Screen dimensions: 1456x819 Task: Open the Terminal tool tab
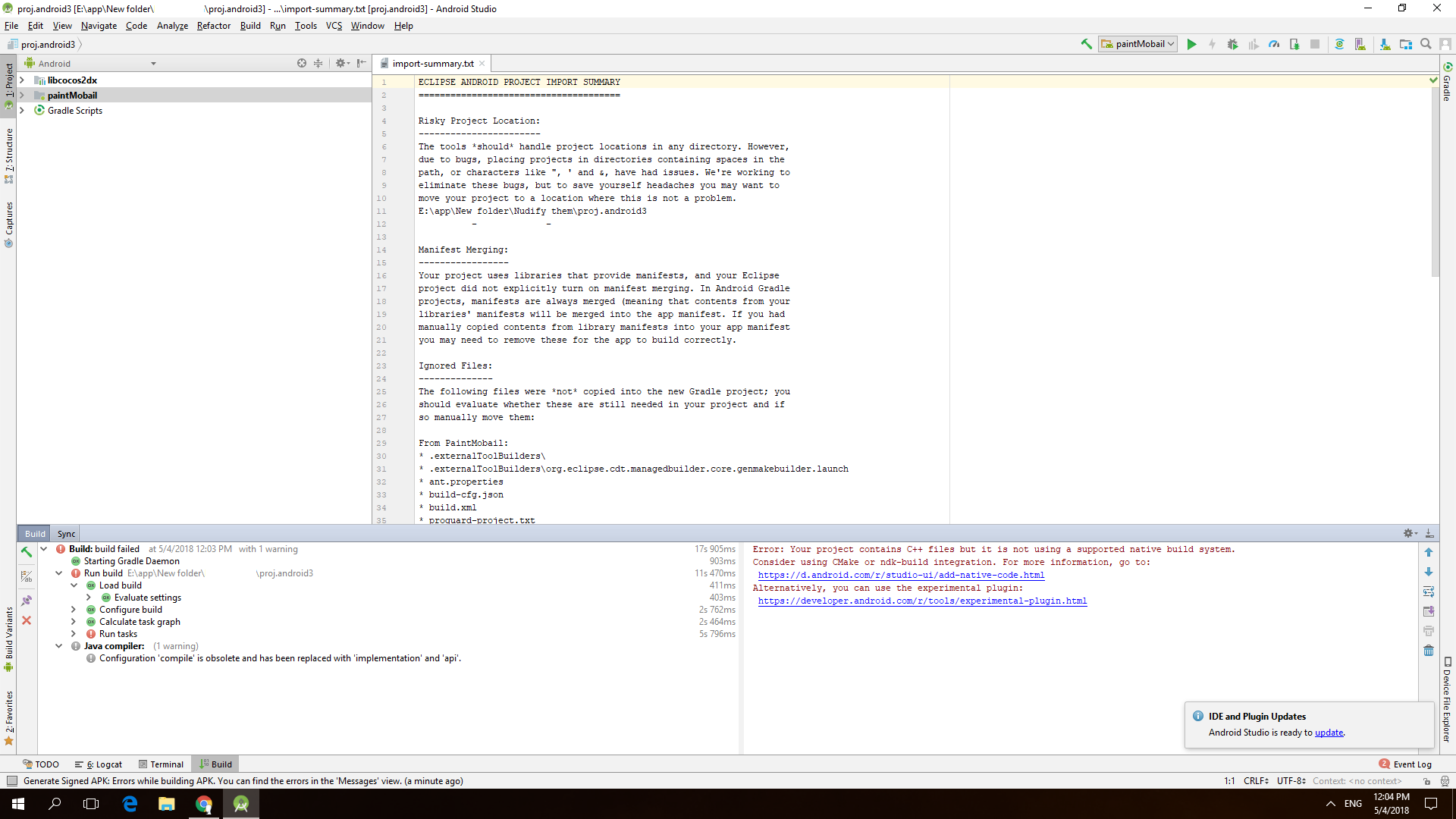point(161,764)
